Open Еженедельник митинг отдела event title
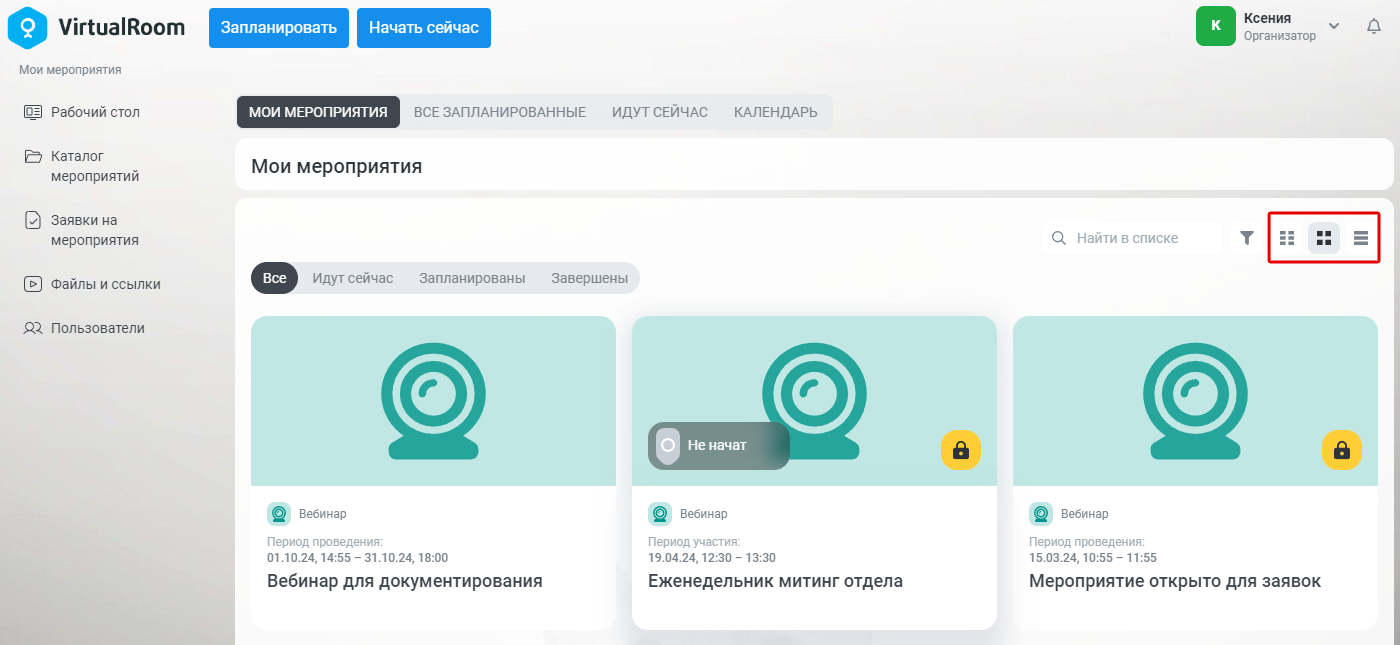The width and height of the screenshot is (1400, 645). [775, 581]
